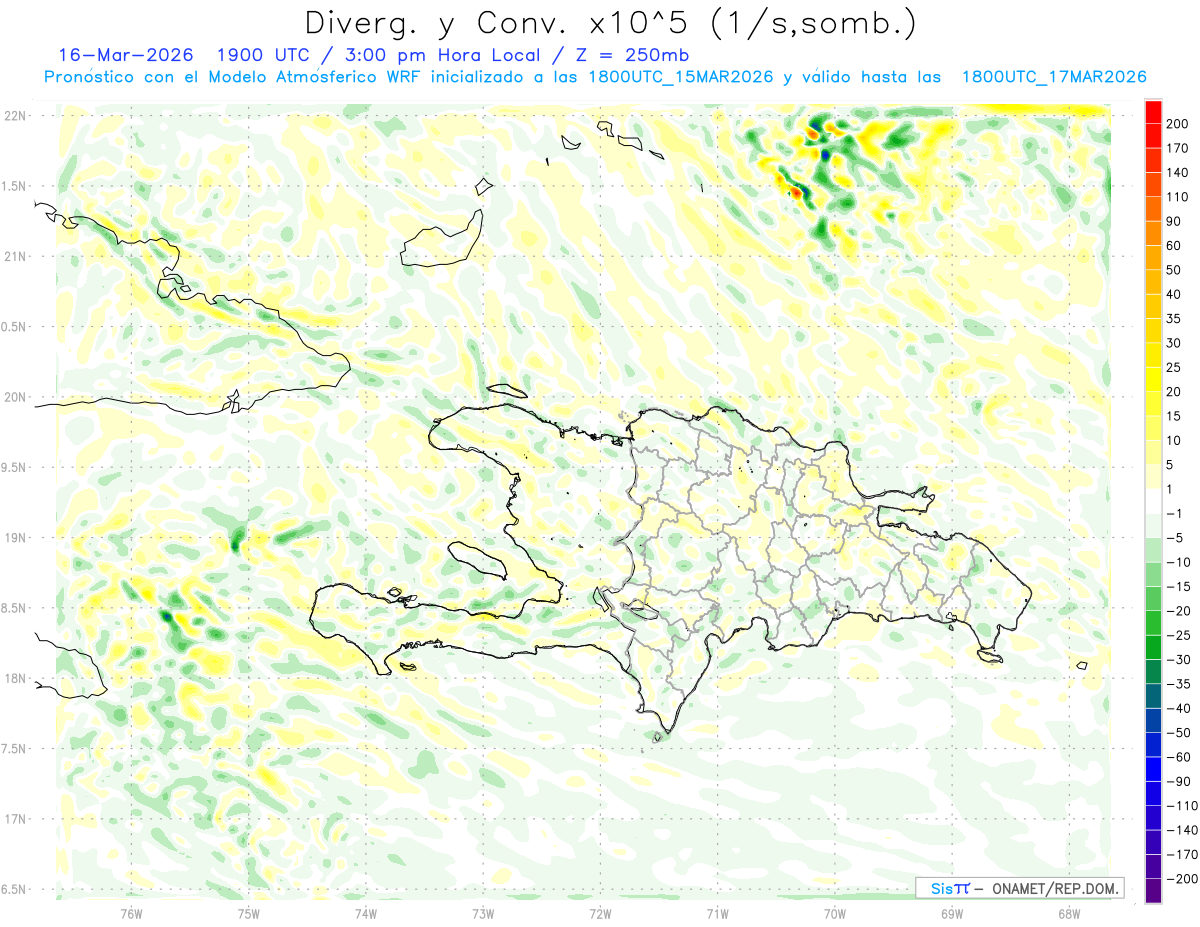This screenshot has height=927, width=1200.
Task: Click the '90' legend value
Action: point(1175,221)
